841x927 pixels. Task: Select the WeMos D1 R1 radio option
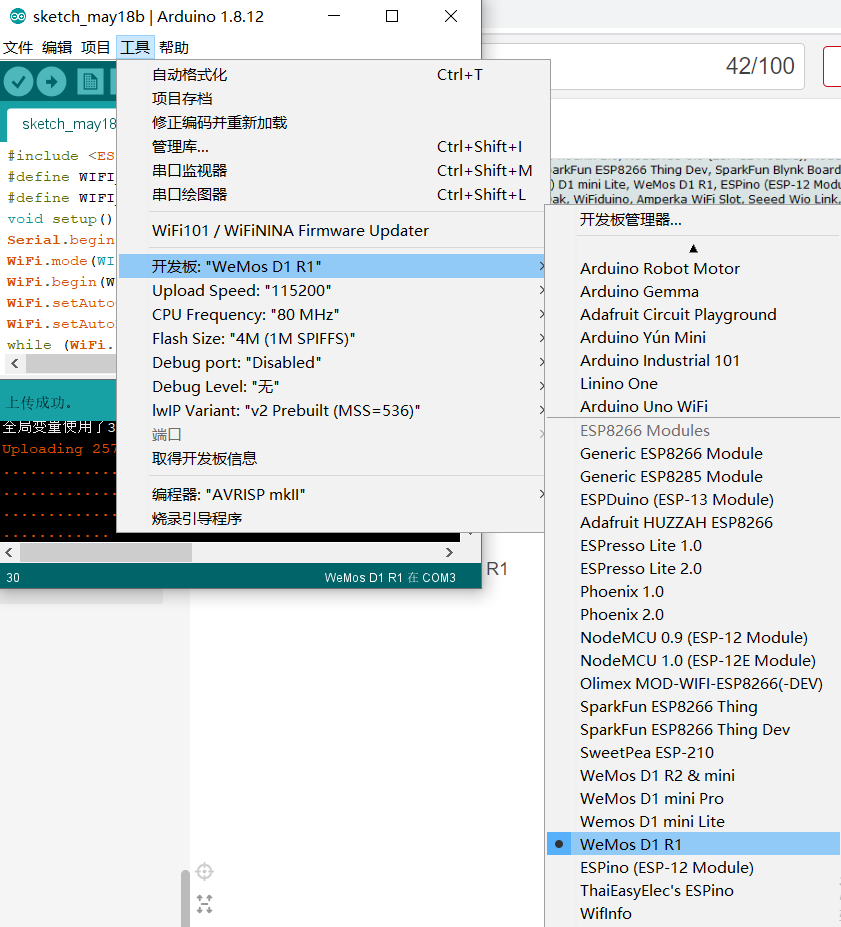pyautogui.click(x=693, y=844)
